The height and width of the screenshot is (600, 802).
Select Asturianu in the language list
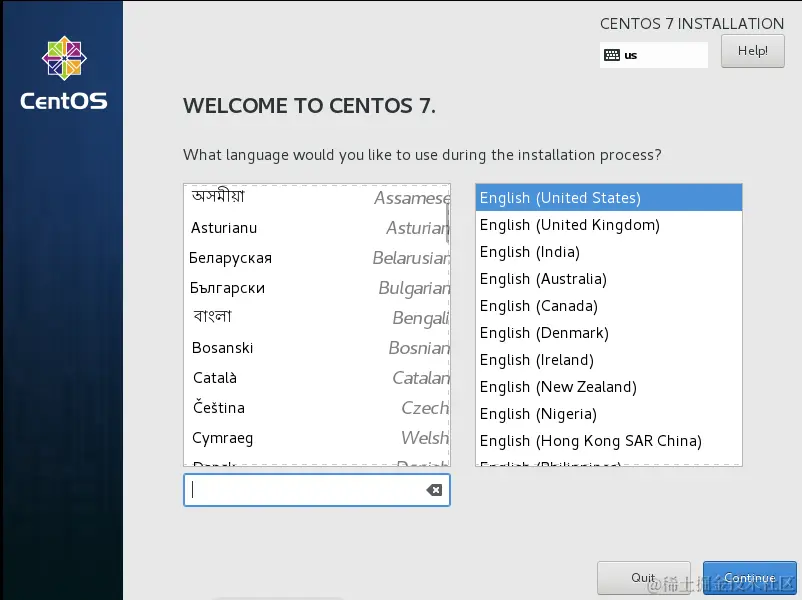317,228
